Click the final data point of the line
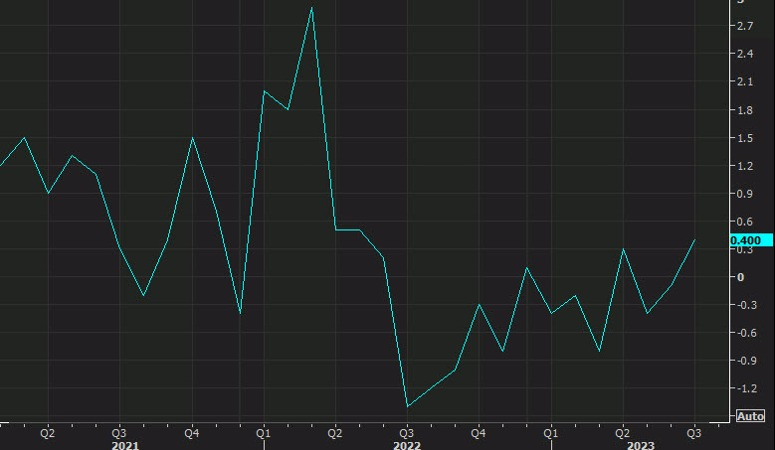775x450 pixels. click(x=696, y=240)
